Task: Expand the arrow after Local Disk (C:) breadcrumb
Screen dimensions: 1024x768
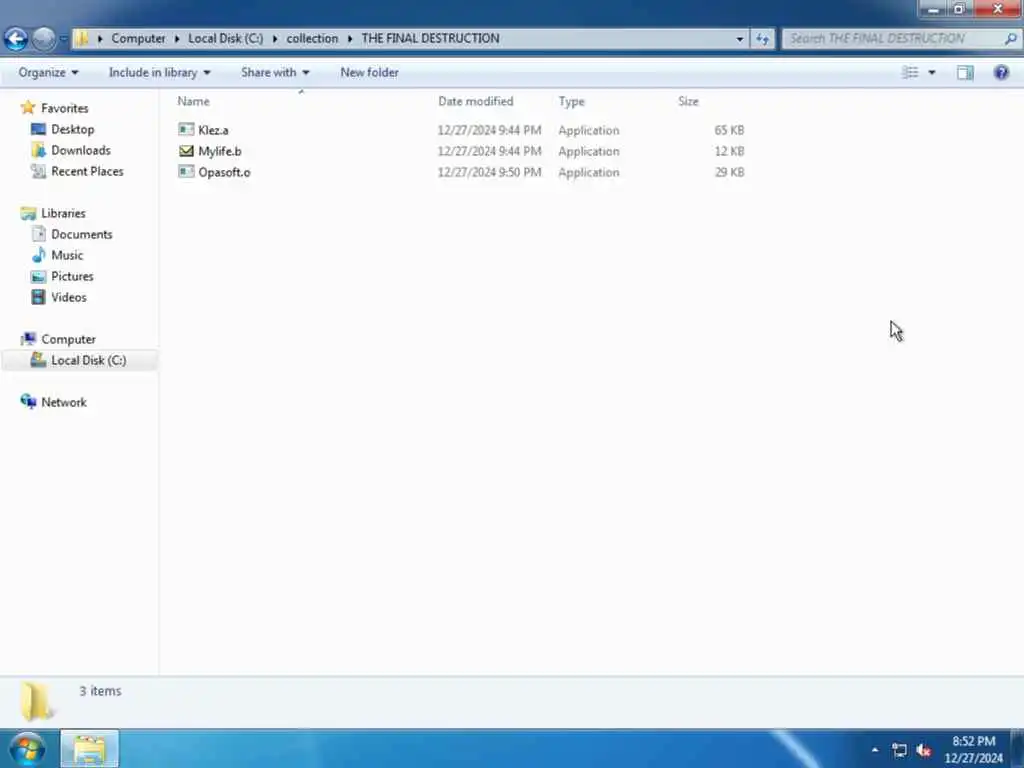Action: coord(274,39)
